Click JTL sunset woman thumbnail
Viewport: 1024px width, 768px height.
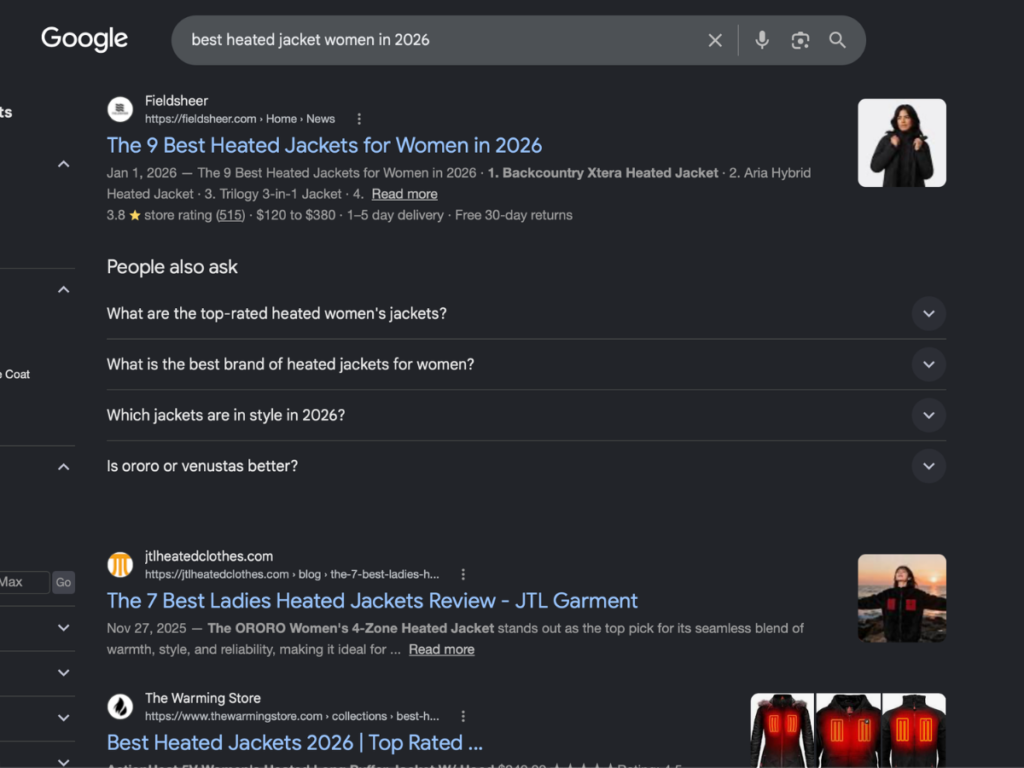902,598
